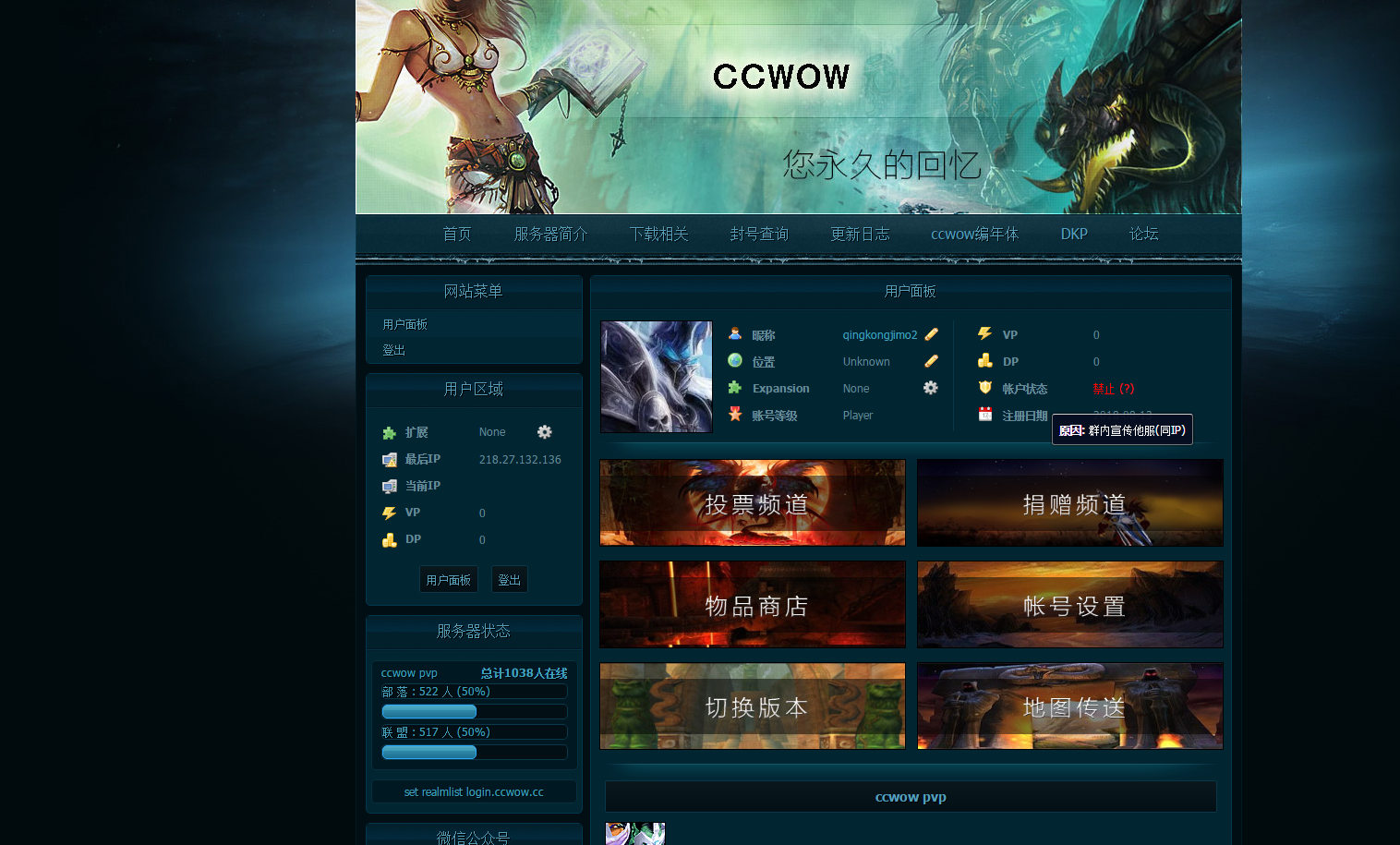This screenshot has height=845, width=1400.
Task: Click the user avatar image
Action: [x=656, y=377]
